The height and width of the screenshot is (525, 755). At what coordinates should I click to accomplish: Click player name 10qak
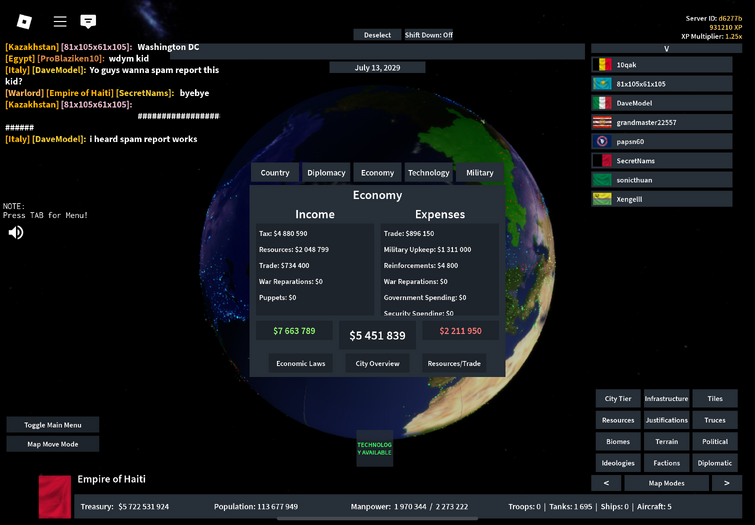click(x=626, y=65)
